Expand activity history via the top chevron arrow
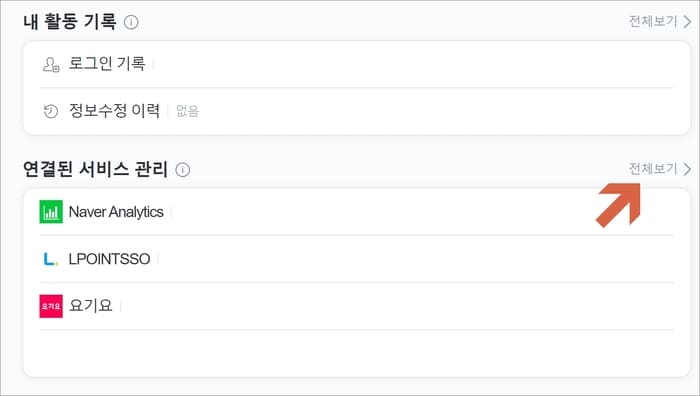Screen dimensions: 700x396 [687, 21]
